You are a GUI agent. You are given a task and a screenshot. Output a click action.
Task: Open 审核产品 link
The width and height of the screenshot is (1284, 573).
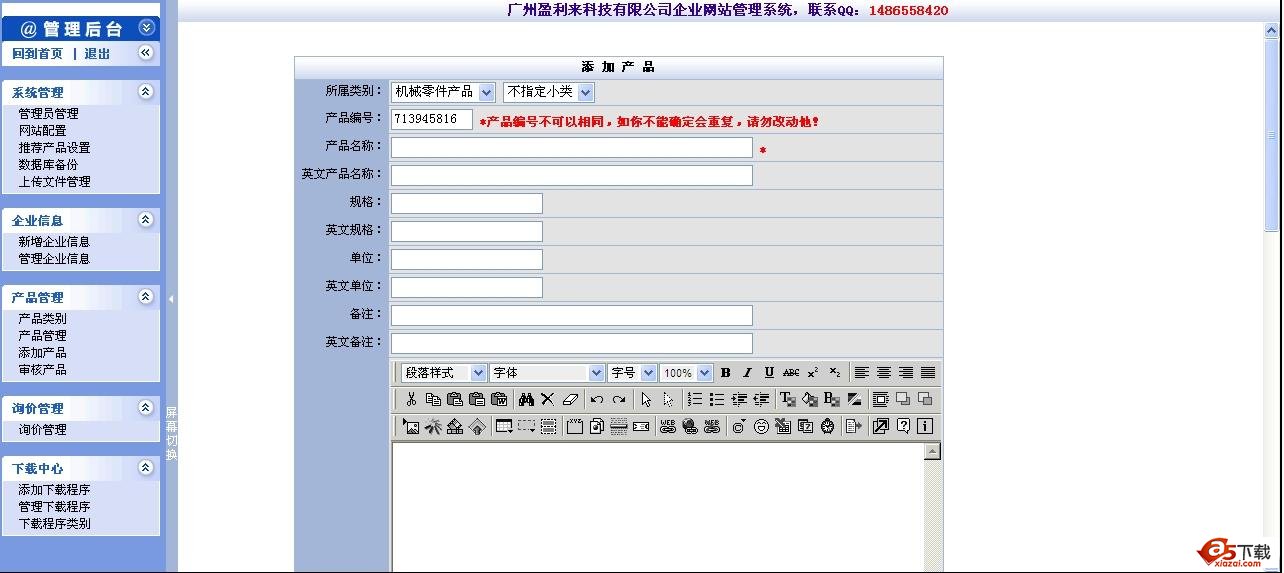click(42, 370)
